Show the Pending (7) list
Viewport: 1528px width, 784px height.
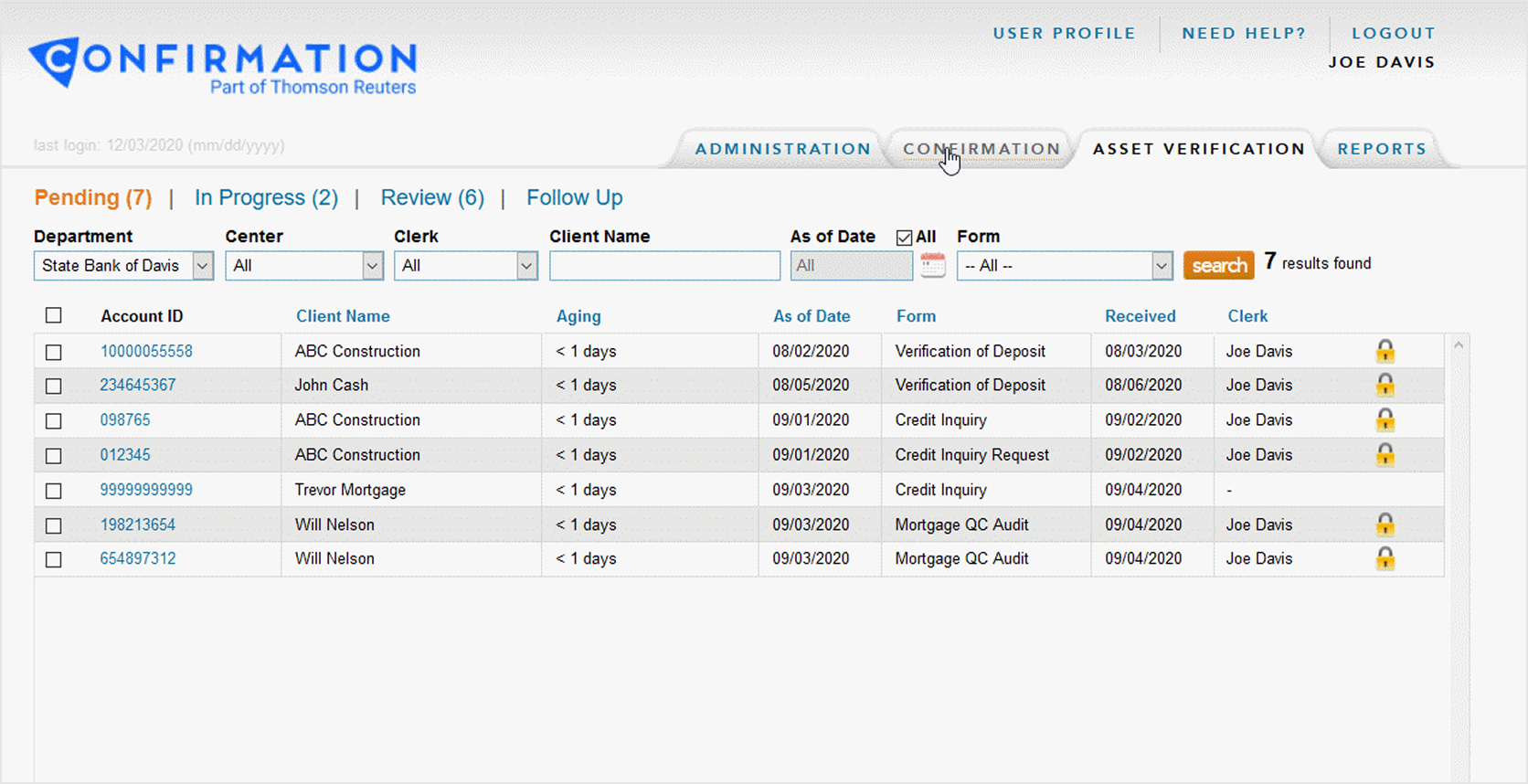(x=93, y=197)
